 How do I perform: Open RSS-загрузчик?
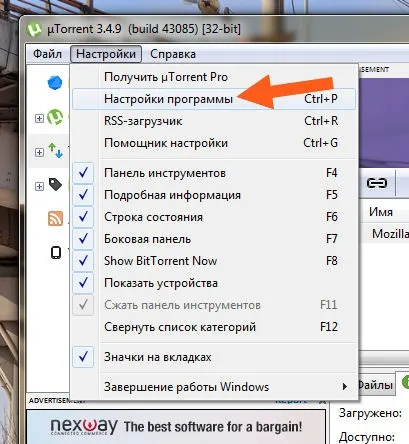coord(214,121)
